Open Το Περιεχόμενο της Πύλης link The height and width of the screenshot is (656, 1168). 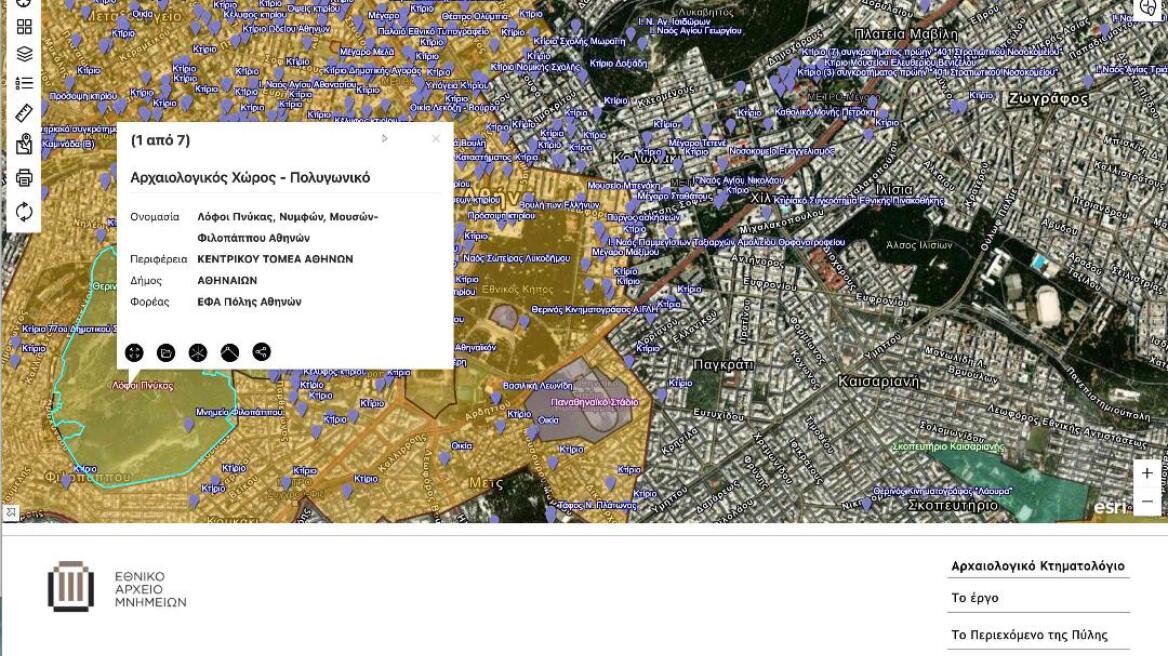pyautogui.click(x=1029, y=635)
